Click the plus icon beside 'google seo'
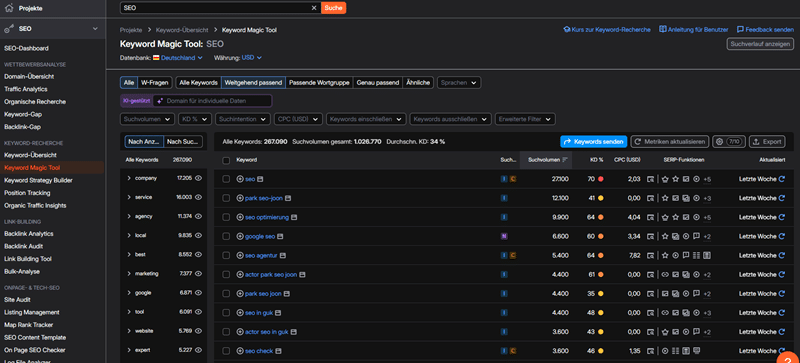 click(240, 236)
